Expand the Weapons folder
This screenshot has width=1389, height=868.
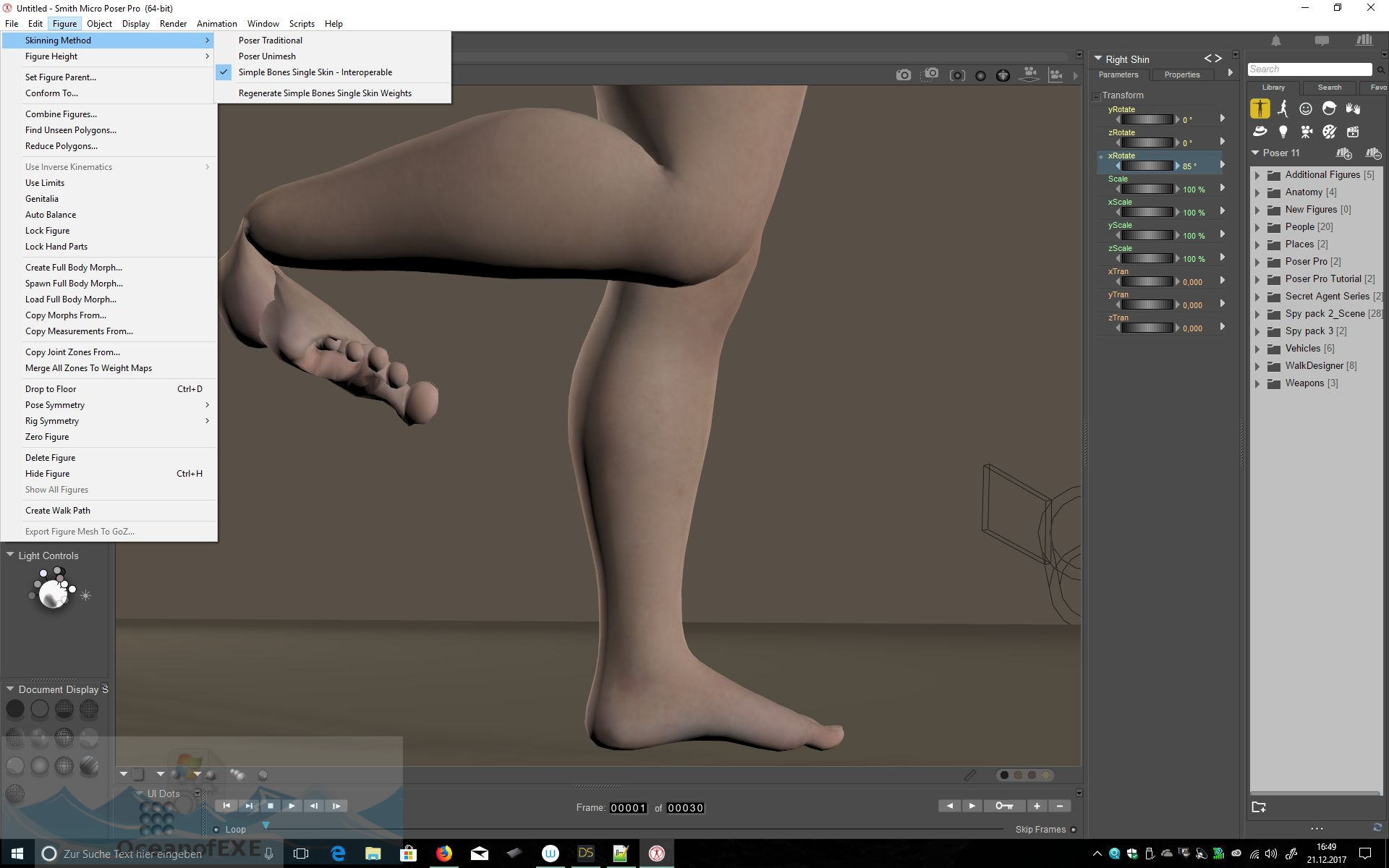(x=1257, y=383)
